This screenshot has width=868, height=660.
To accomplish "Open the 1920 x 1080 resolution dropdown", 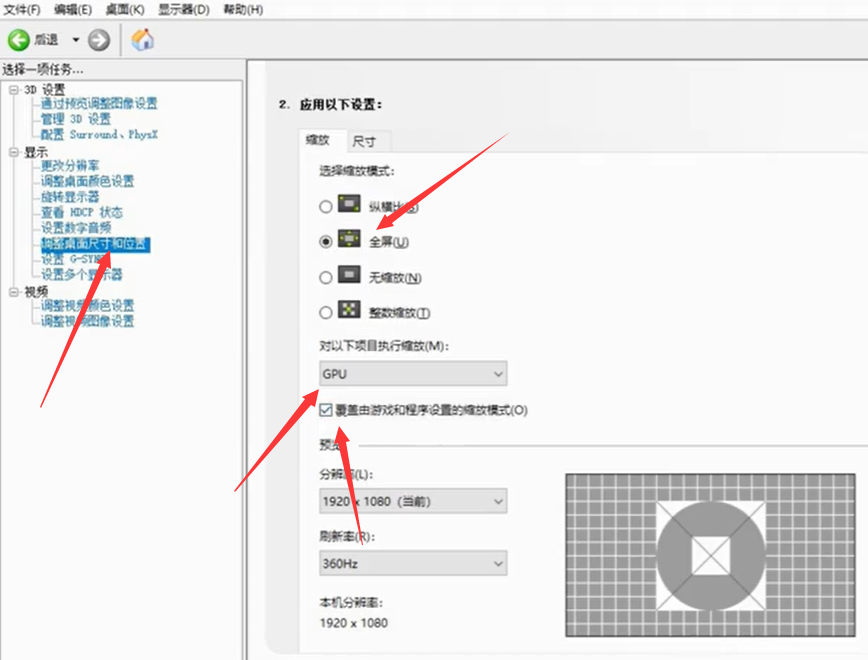I will 413,501.
